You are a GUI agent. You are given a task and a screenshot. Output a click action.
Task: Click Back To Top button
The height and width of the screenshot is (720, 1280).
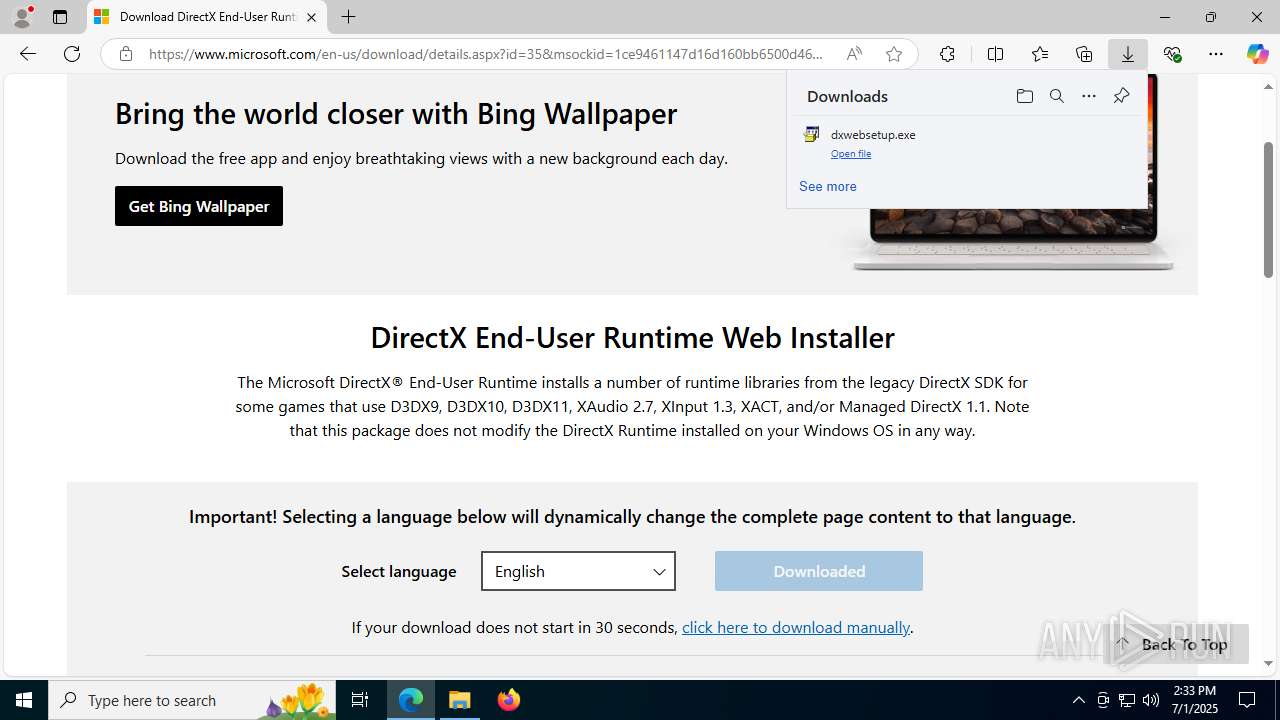click(x=1176, y=644)
